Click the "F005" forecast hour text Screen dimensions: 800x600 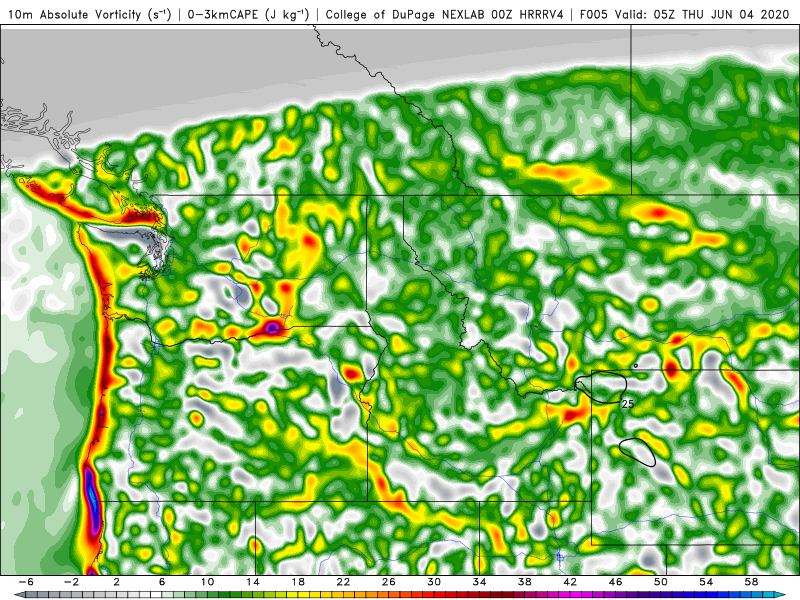(x=594, y=14)
